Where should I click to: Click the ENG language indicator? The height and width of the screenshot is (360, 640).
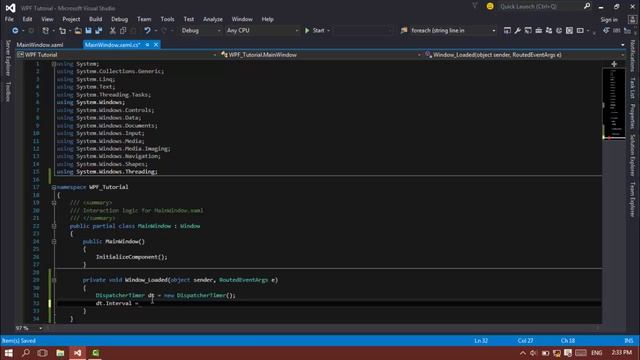click(596, 353)
